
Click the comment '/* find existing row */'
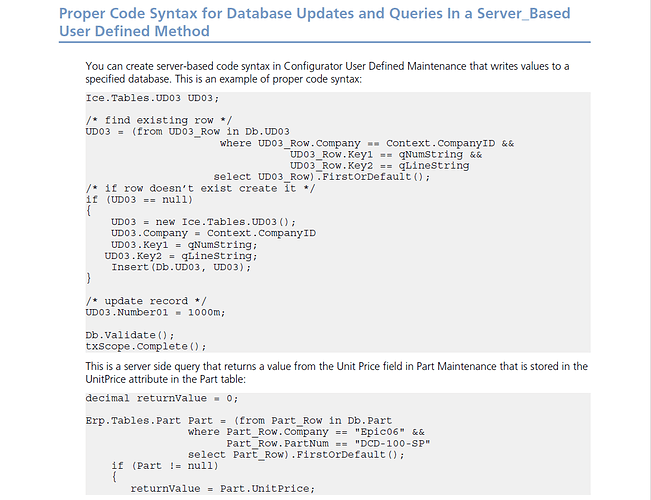(159, 120)
